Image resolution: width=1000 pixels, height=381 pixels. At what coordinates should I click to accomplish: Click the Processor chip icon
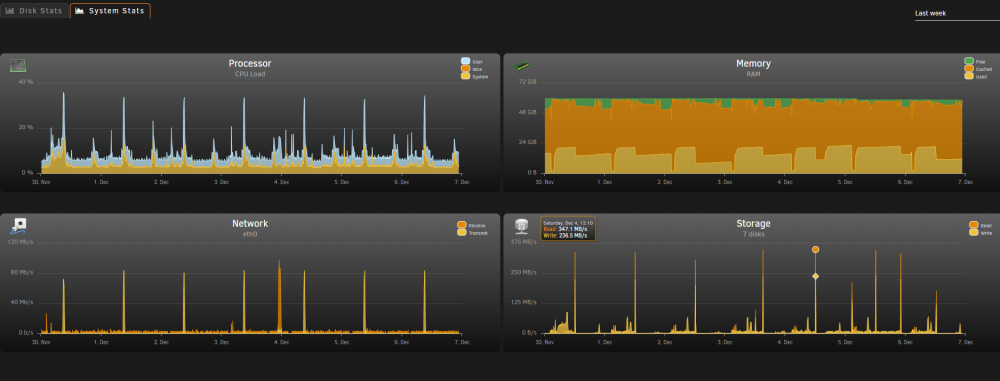18,65
